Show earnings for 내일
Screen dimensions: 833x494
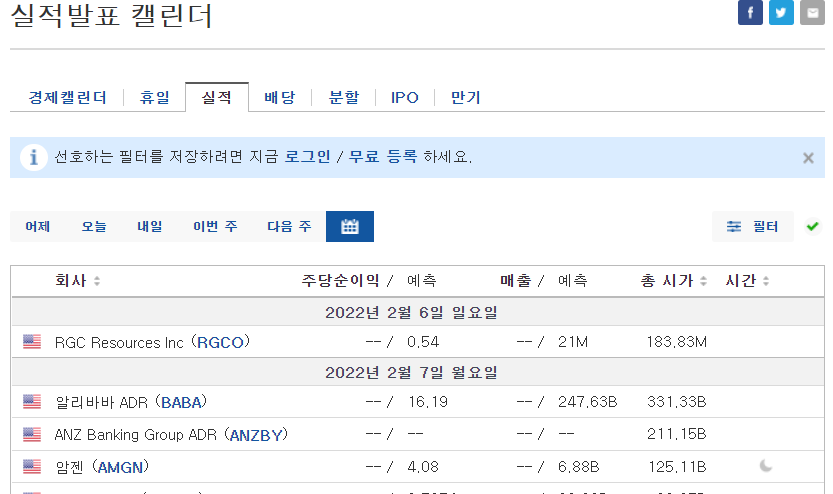(150, 226)
